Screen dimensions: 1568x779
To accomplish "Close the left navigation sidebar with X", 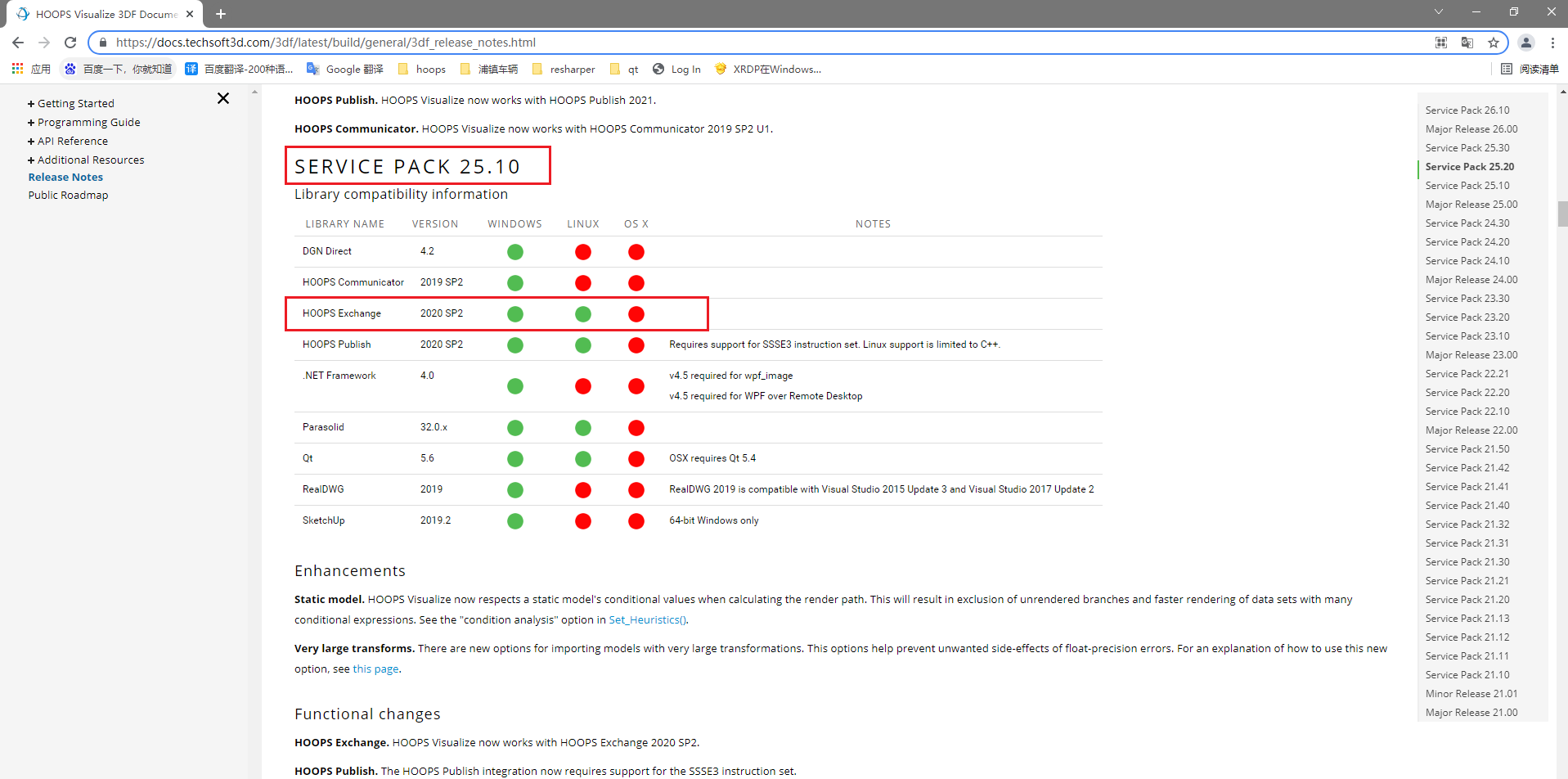I will [x=223, y=98].
